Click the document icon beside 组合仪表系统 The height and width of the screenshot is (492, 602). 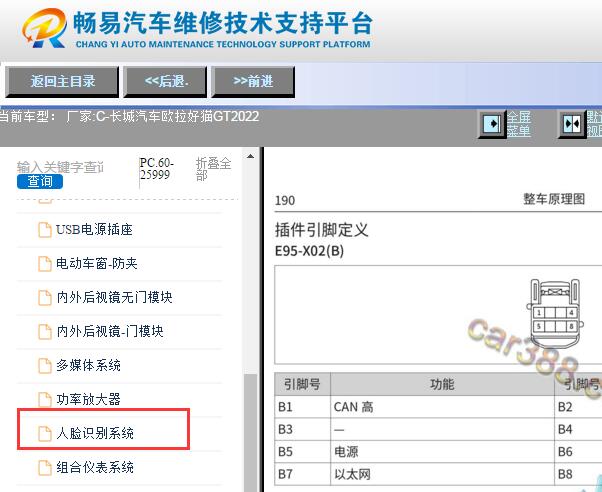point(45,468)
